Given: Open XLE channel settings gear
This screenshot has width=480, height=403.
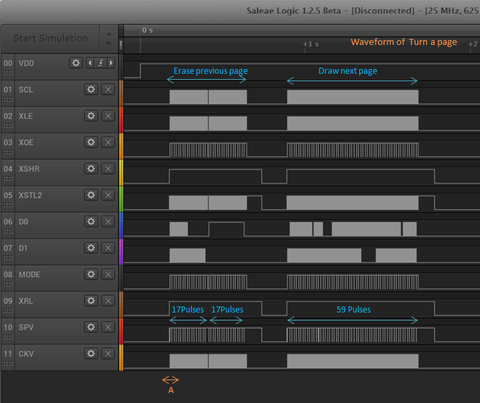Looking at the screenshot, I should click(91, 116).
